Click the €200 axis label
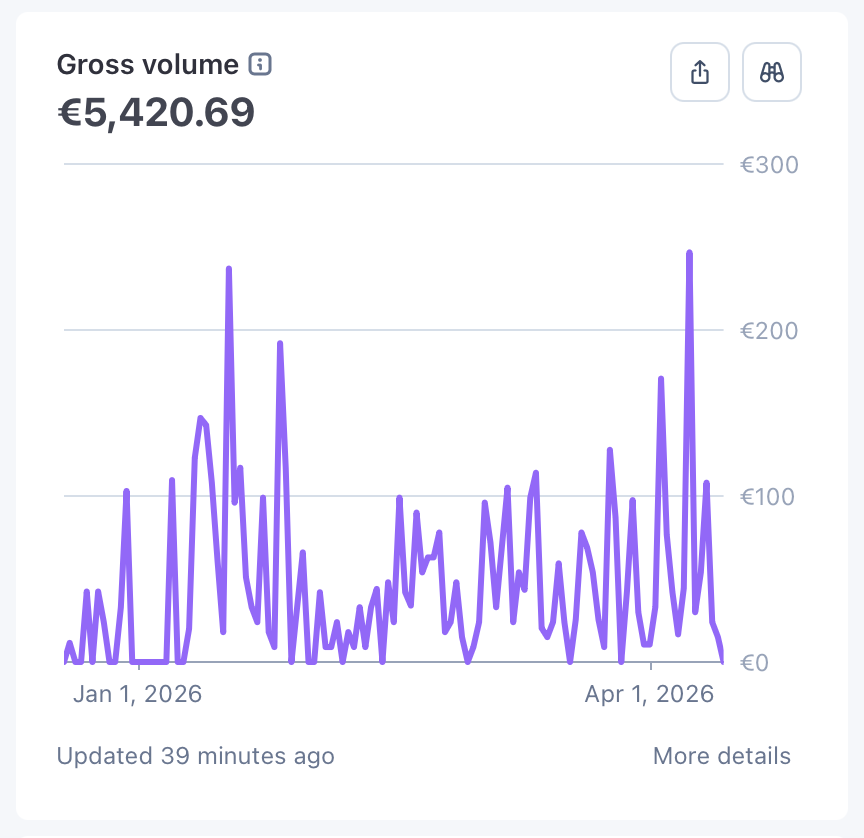Screen dimensions: 864x838 click(769, 331)
